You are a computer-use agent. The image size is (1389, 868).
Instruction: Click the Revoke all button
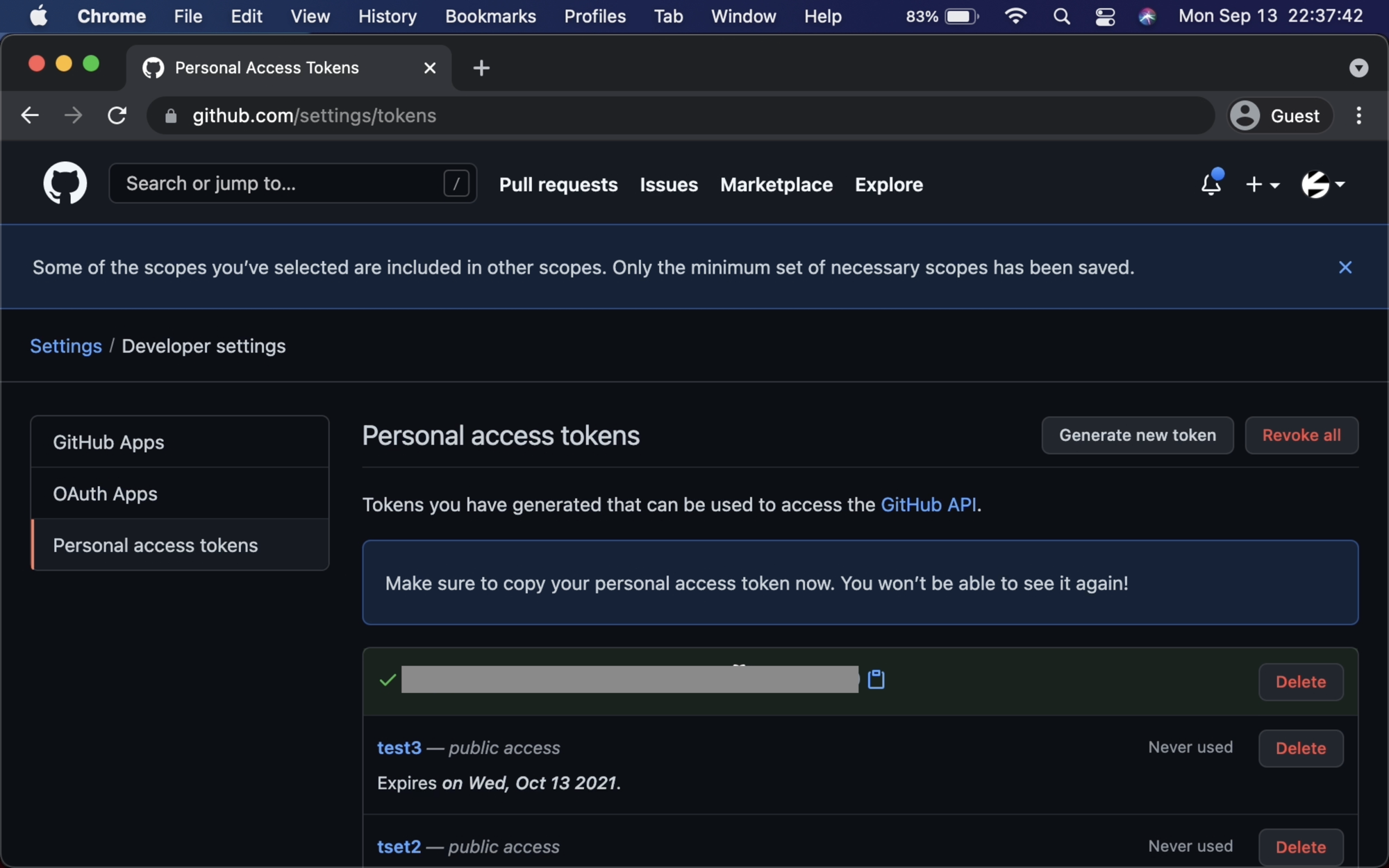(x=1301, y=435)
